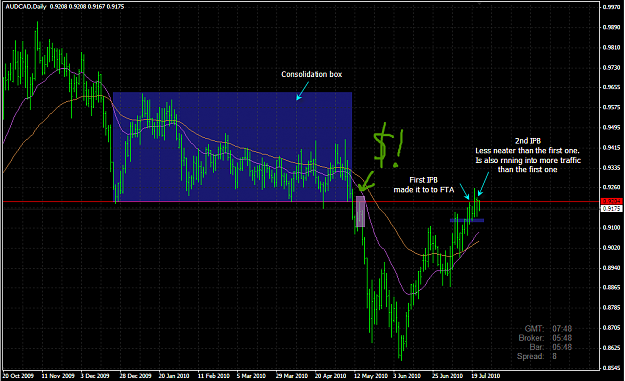
Task: Click the white 0.9175 current price tag
Action: pyautogui.click(x=611, y=208)
